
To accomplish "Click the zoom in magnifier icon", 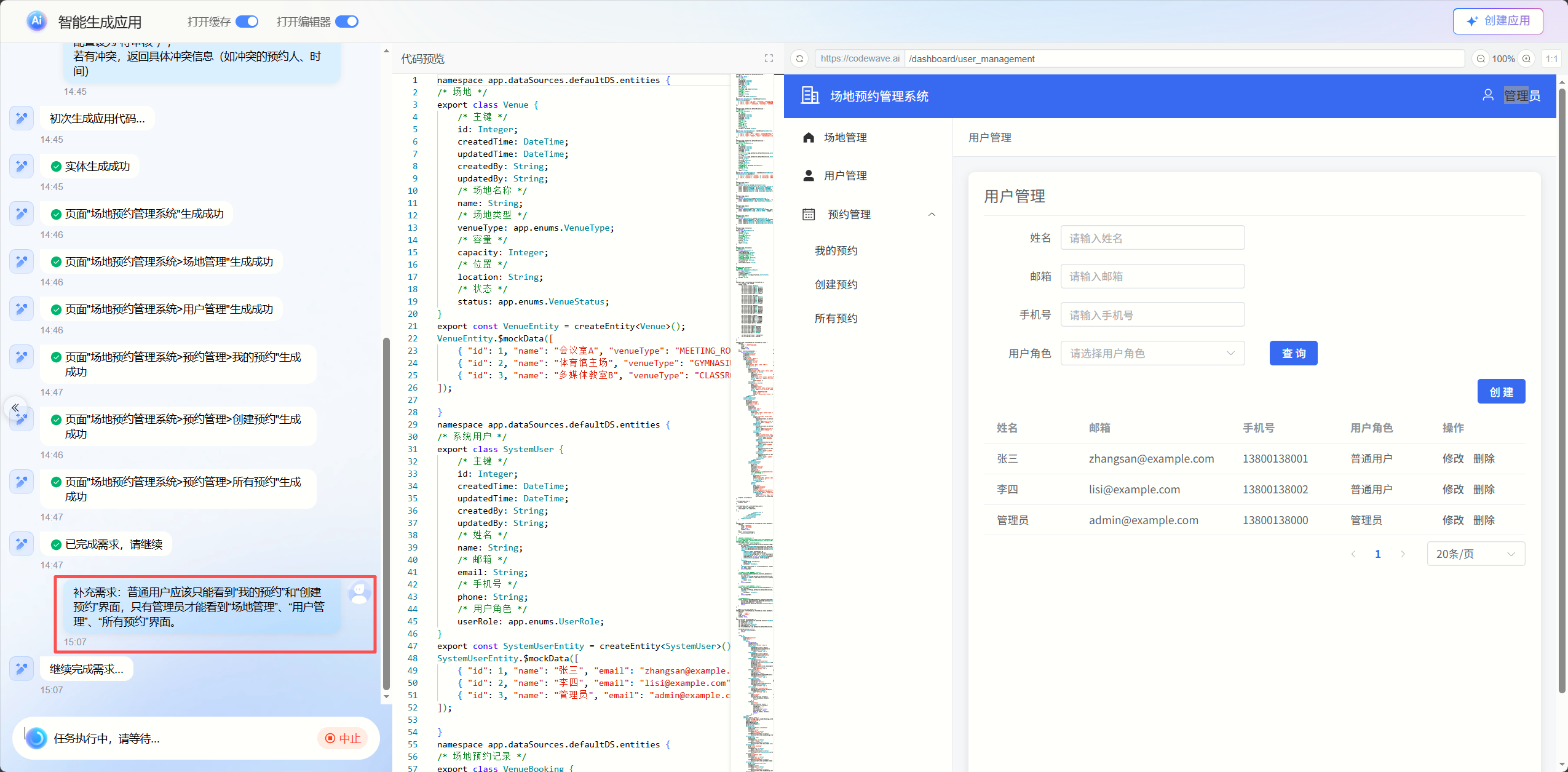I will [1527, 59].
